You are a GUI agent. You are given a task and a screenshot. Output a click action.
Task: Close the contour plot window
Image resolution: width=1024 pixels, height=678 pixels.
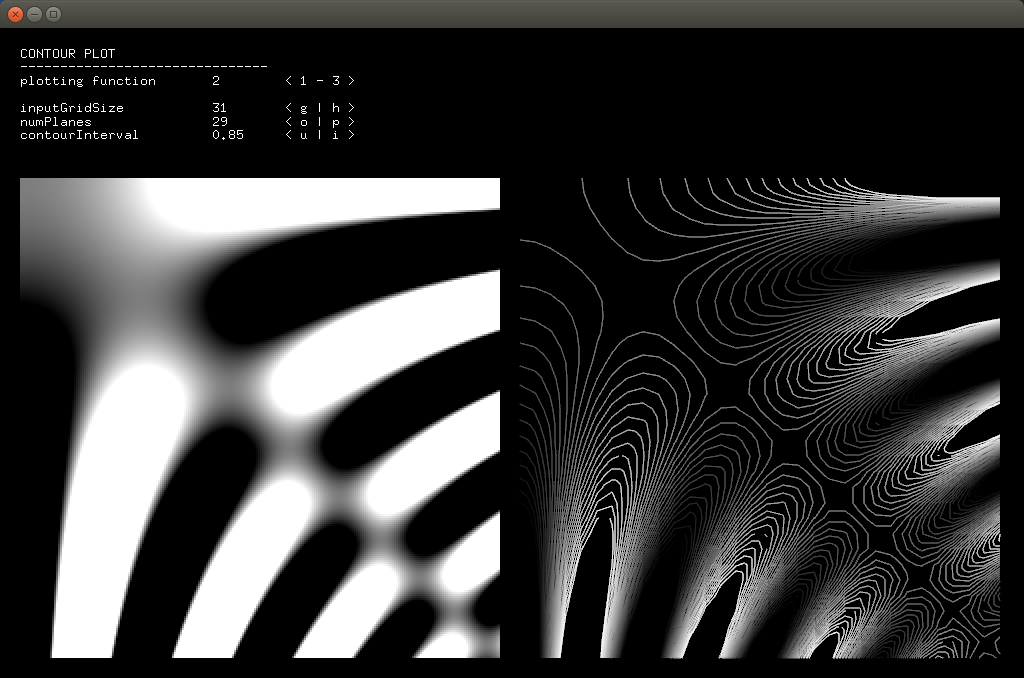coord(15,14)
